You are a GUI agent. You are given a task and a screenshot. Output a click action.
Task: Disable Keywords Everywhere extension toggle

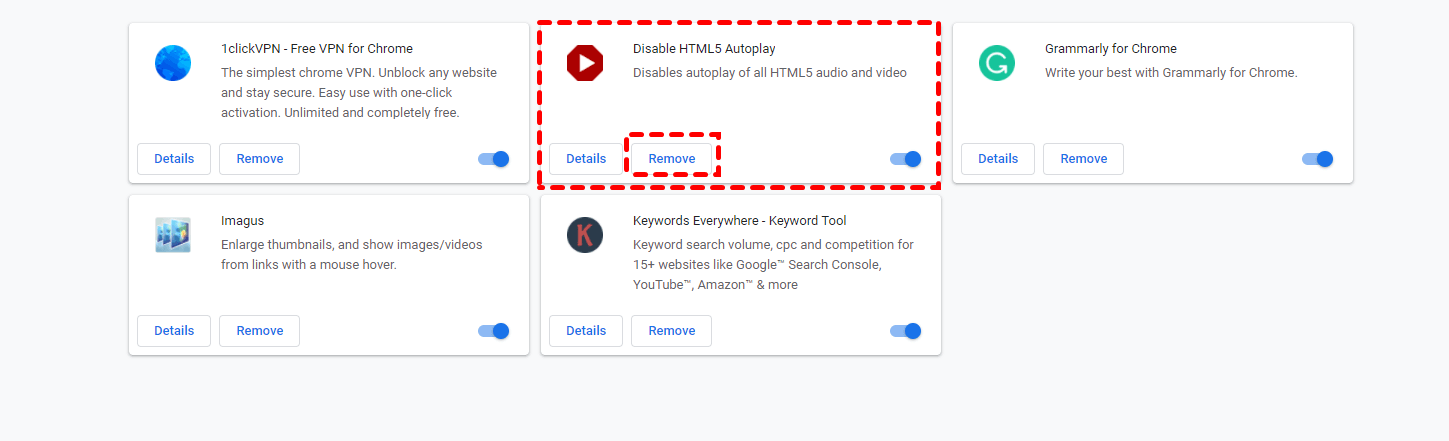pyautogui.click(x=906, y=331)
